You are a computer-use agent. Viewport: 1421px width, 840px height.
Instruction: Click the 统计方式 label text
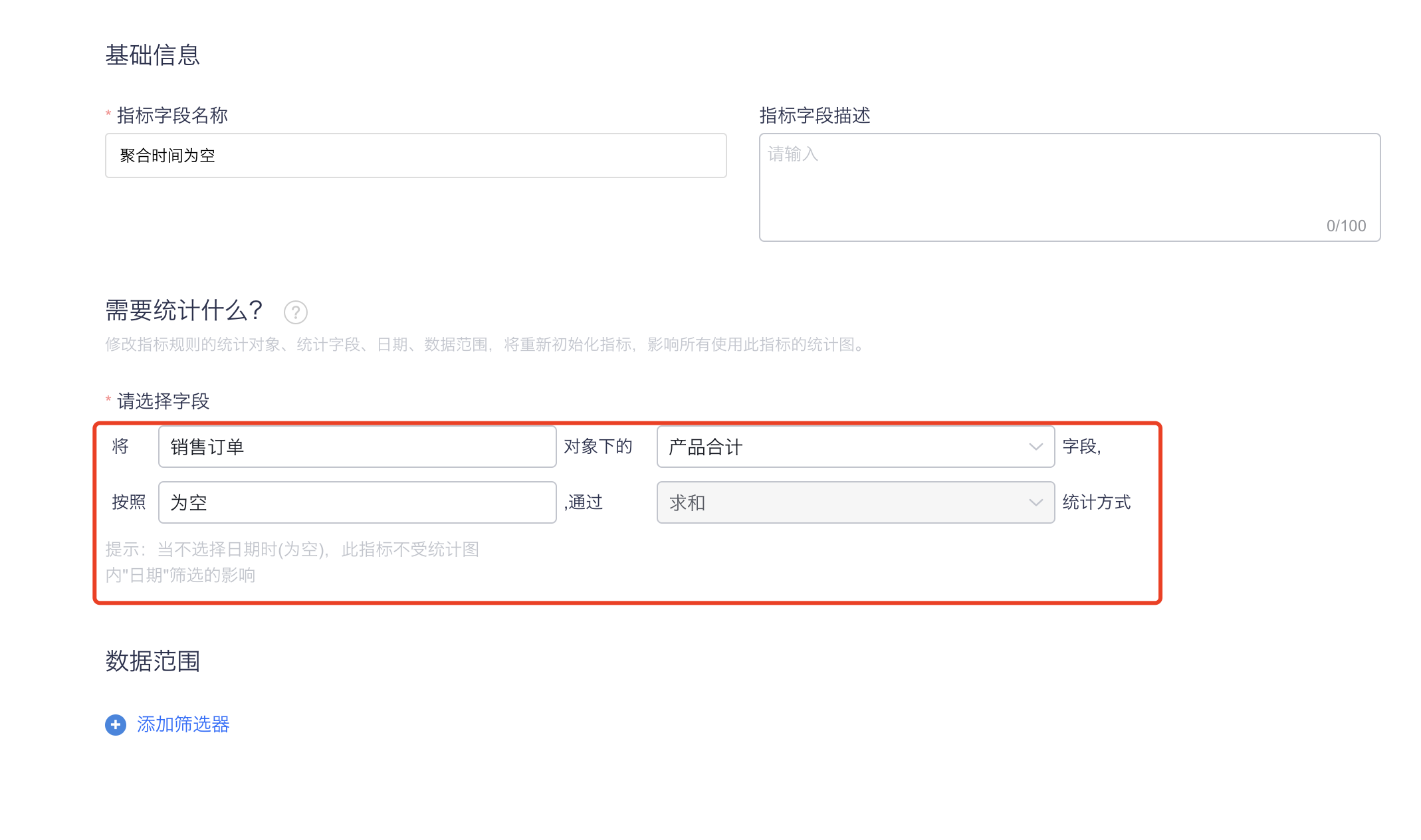(1096, 502)
